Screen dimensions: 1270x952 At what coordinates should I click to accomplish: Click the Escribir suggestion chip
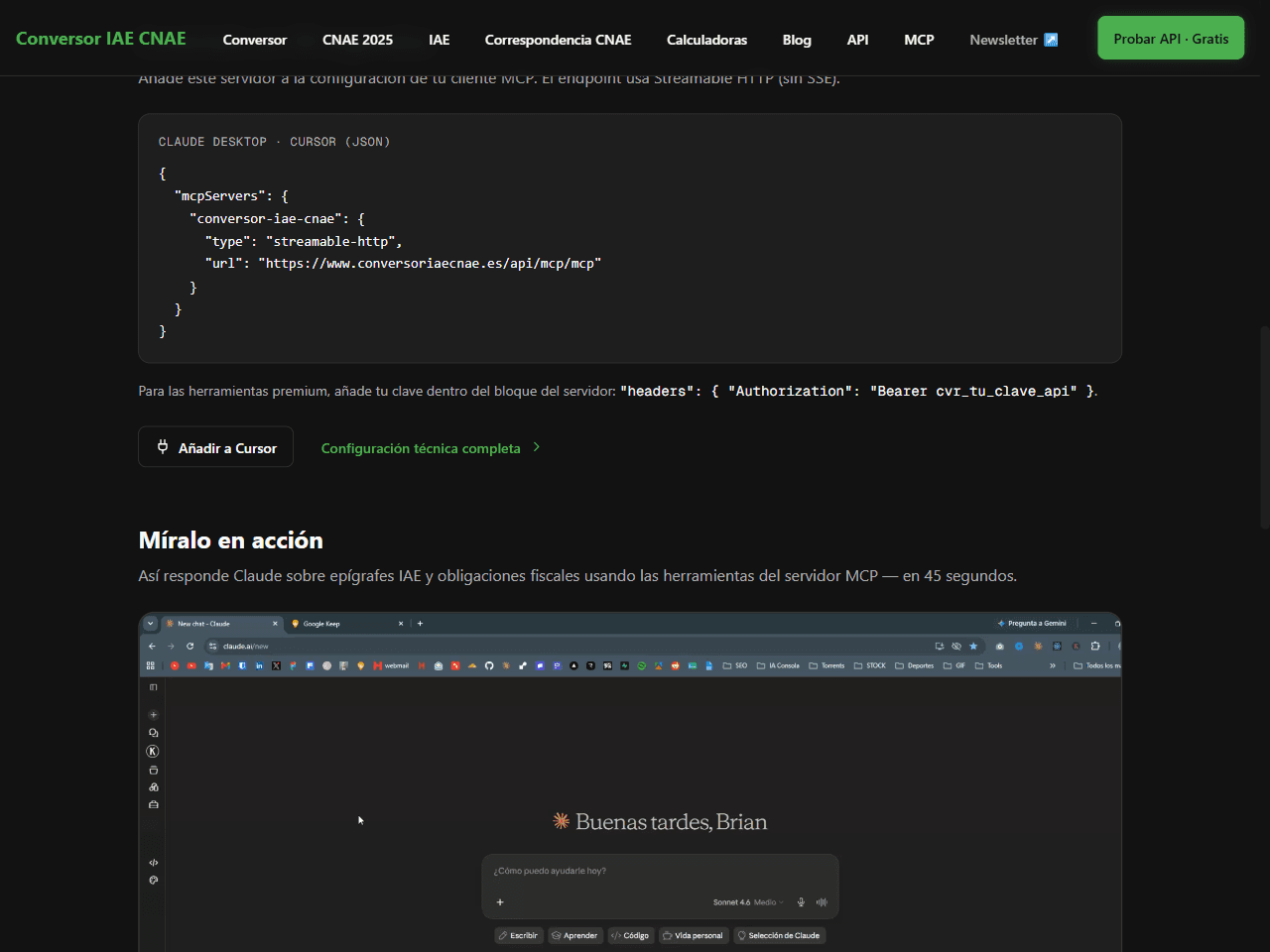click(519, 935)
